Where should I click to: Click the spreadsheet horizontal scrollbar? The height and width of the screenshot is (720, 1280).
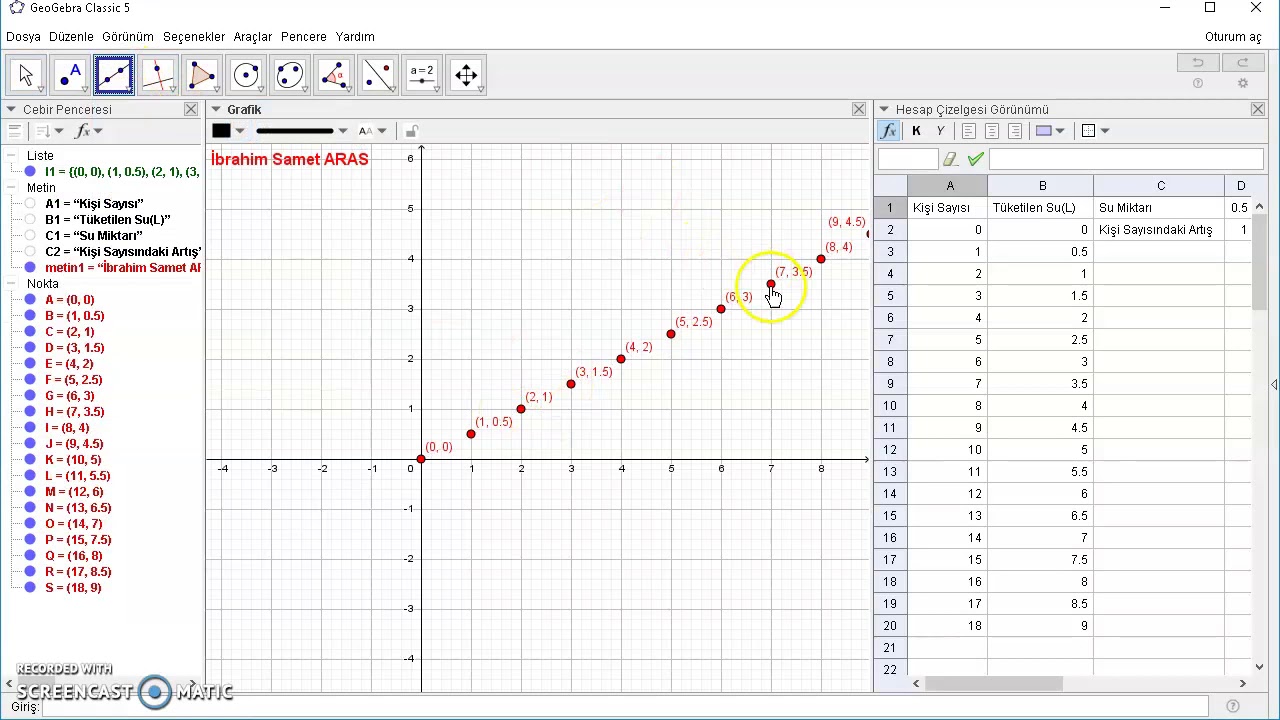[994, 684]
